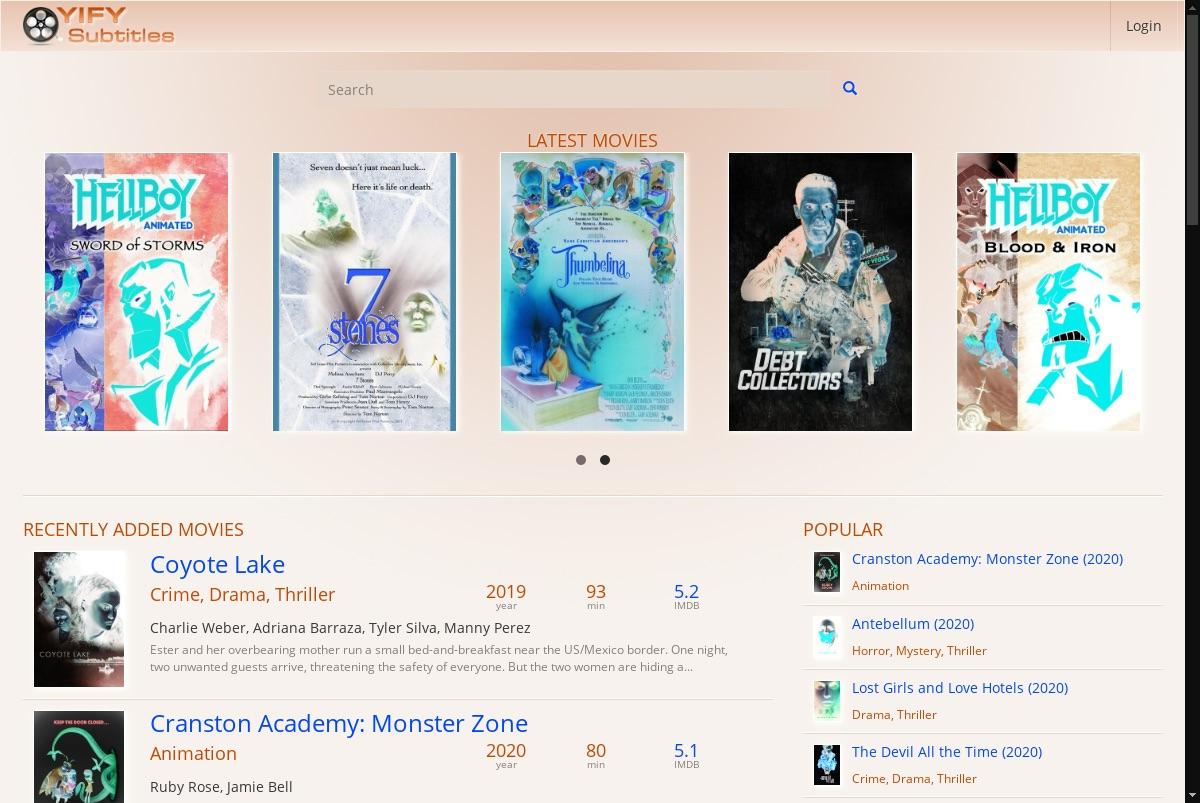Viewport: 1200px width, 803px height.
Task: Open the Login link
Action: click(x=1143, y=26)
